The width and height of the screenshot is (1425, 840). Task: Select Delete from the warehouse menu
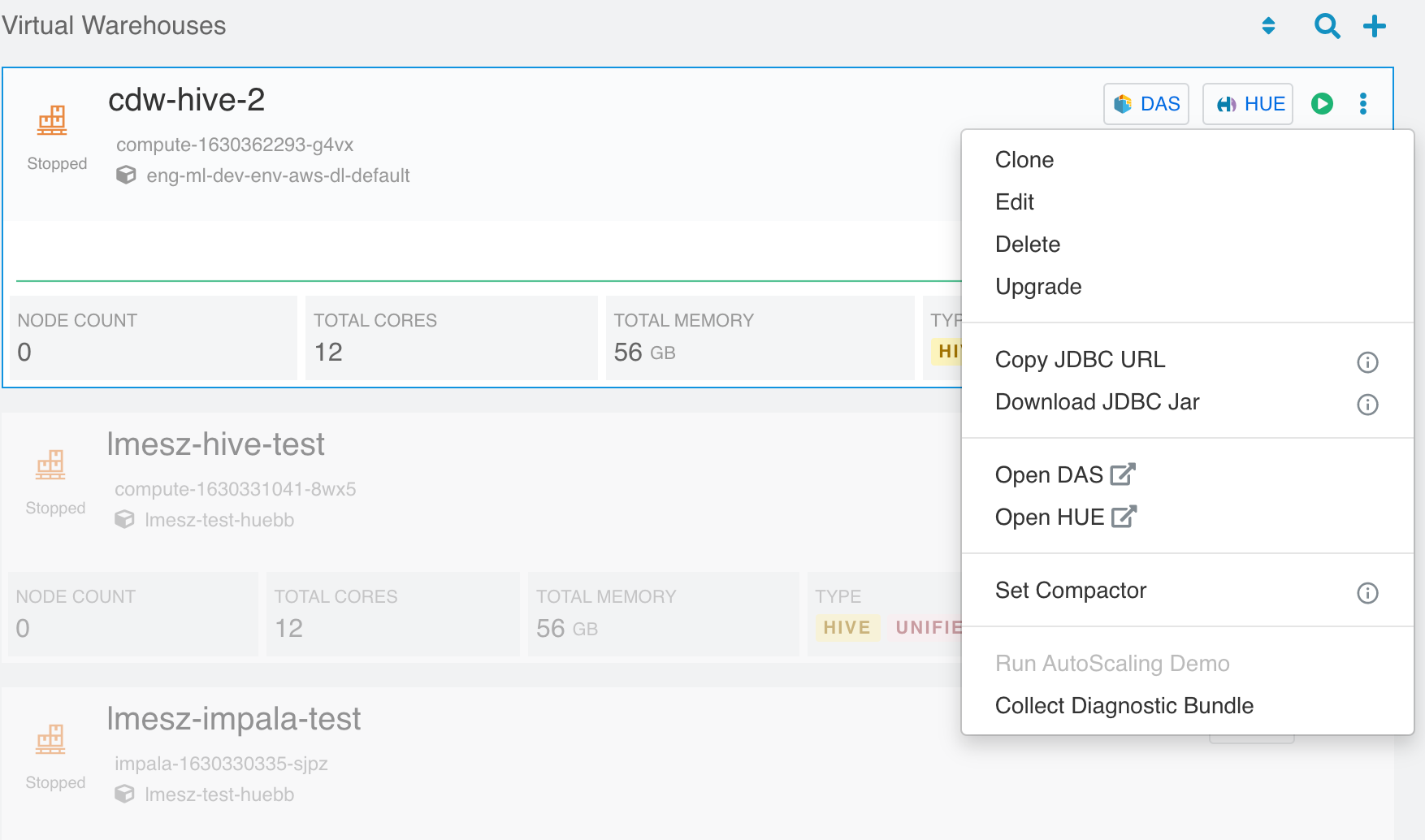click(1027, 245)
